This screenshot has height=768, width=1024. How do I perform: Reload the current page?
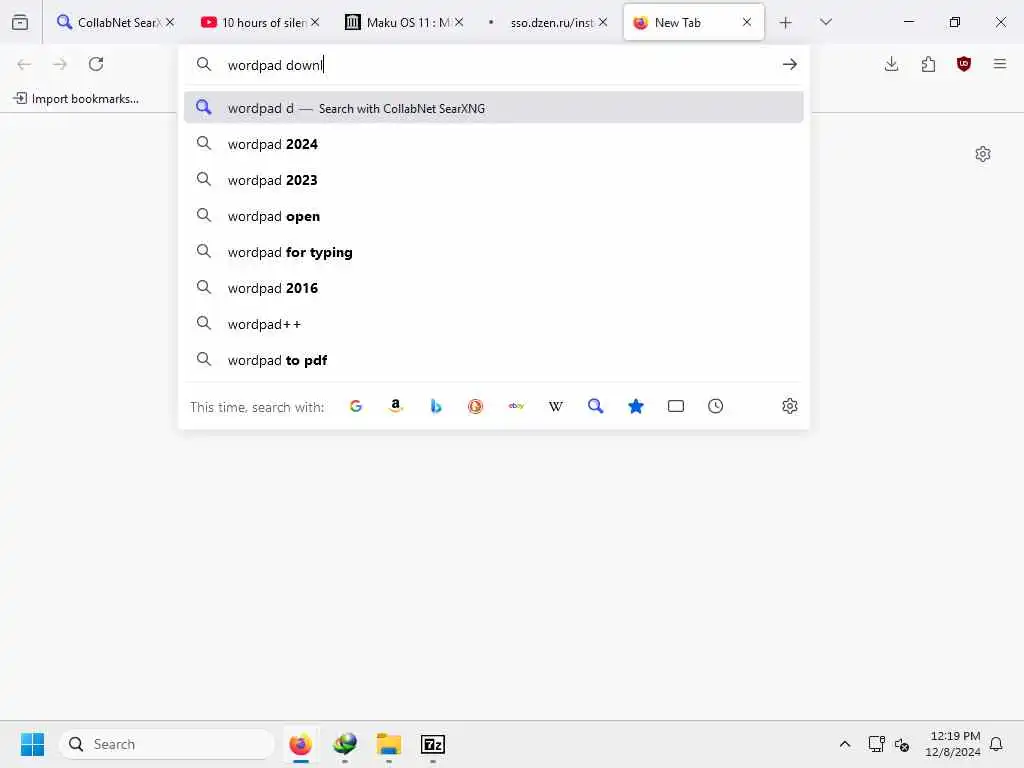96,64
